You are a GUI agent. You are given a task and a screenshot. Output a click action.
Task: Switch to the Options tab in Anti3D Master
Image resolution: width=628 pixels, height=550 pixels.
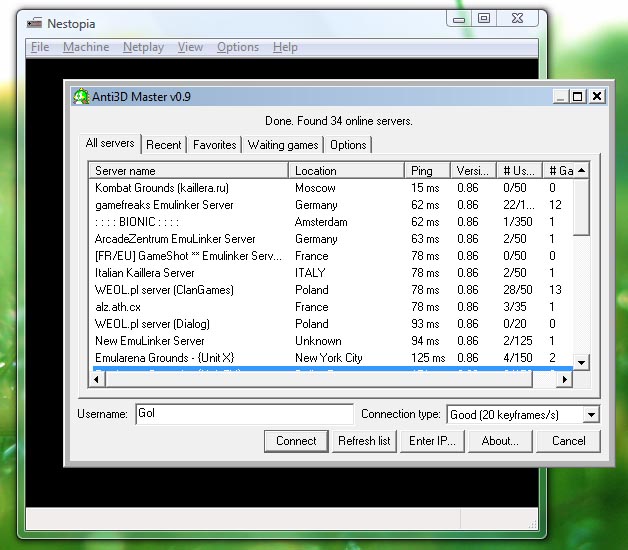[348, 145]
